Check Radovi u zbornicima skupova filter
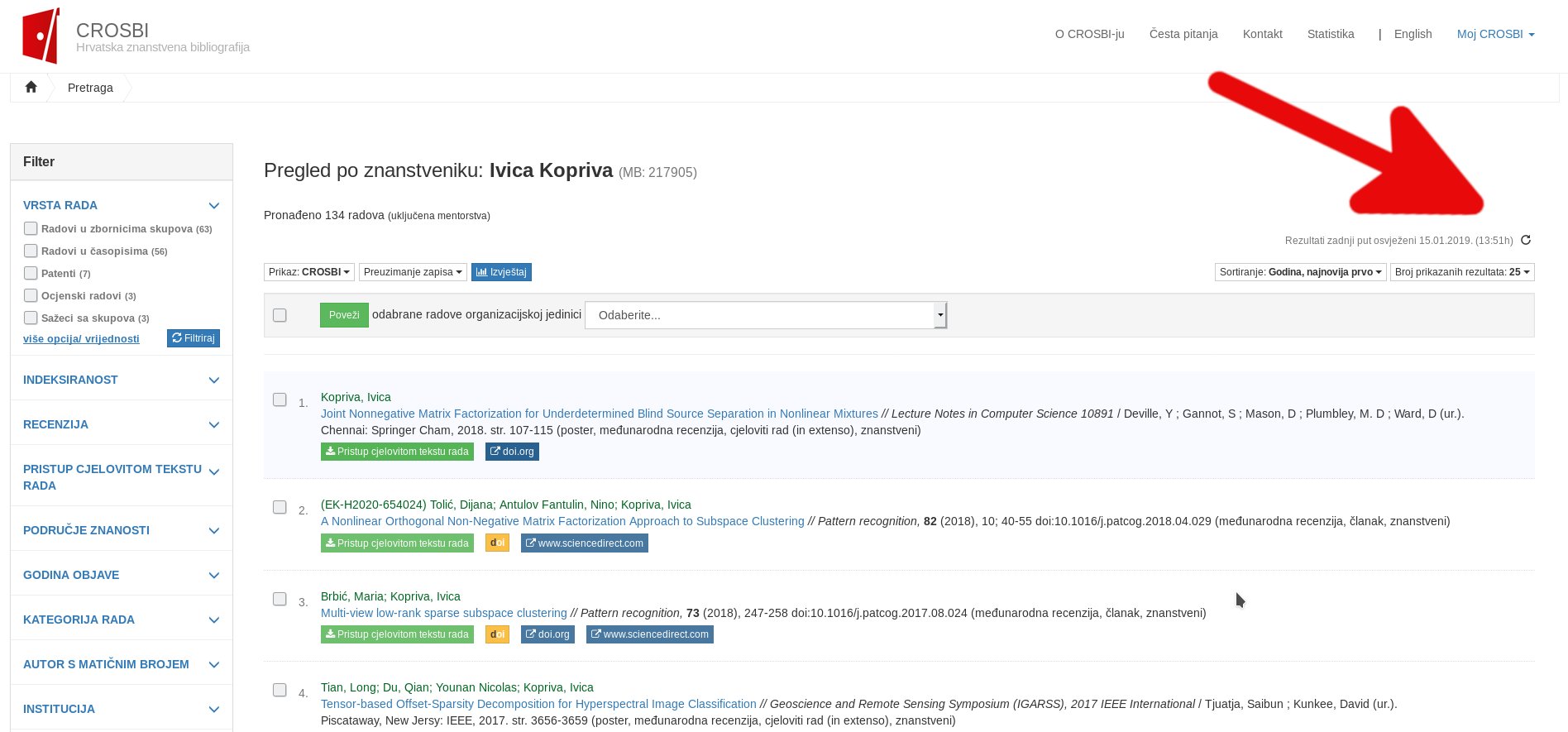The height and width of the screenshot is (732, 1568). (x=31, y=228)
